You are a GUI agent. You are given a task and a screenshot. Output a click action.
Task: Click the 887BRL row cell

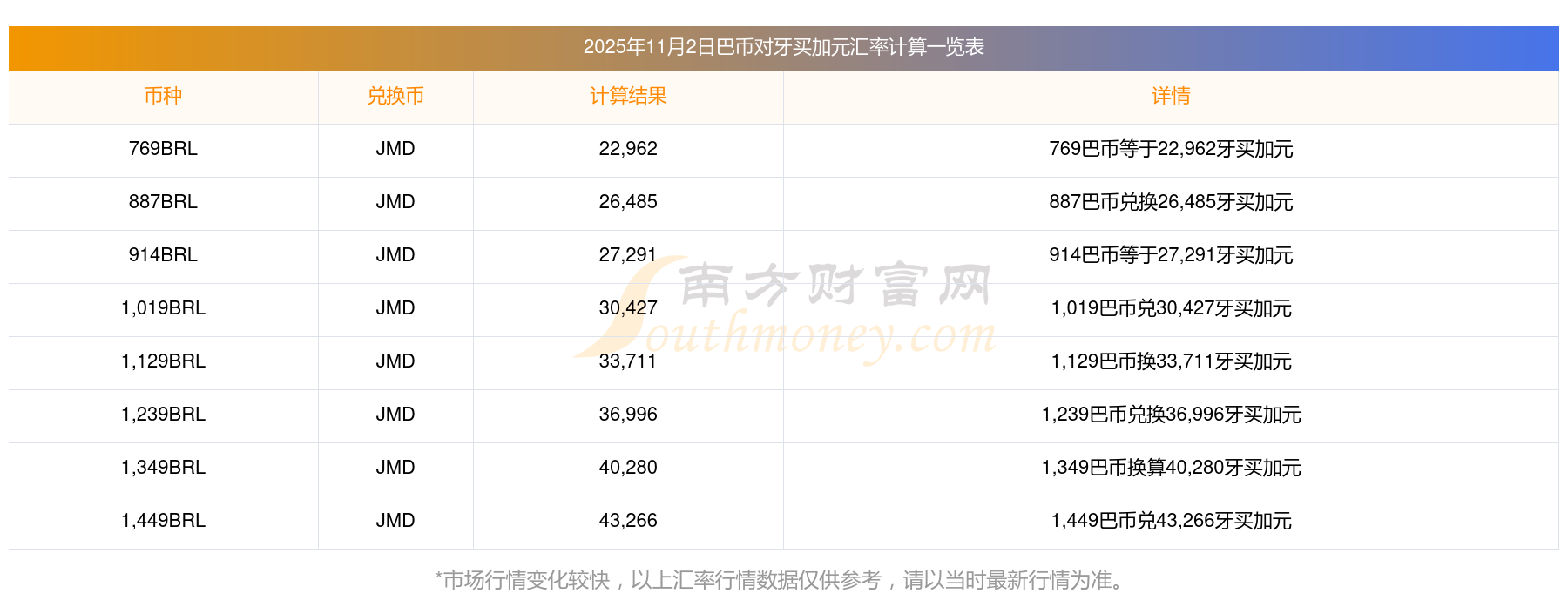point(163,202)
